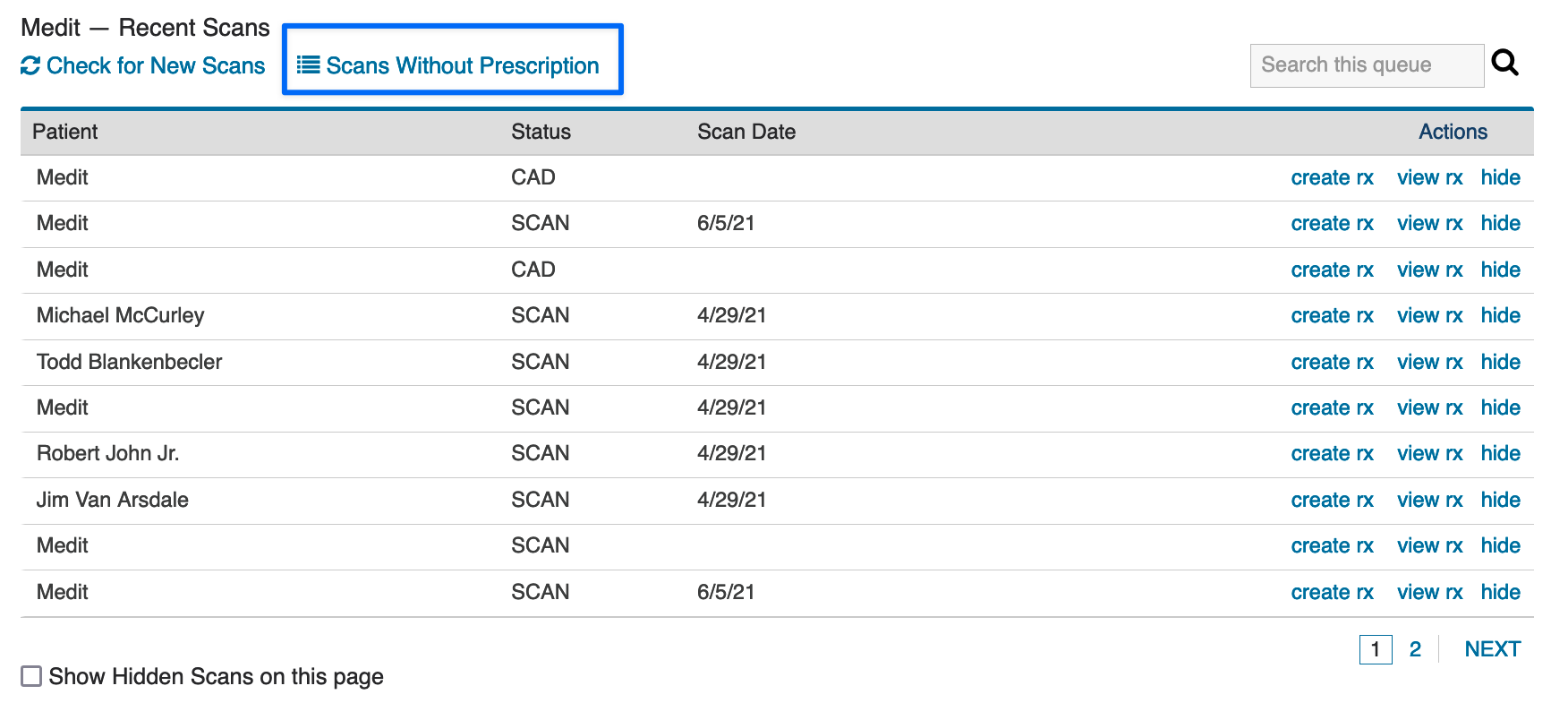Click scan date in Jim Van Arsdale row
The width and height of the screenshot is (1568, 720).
click(731, 500)
